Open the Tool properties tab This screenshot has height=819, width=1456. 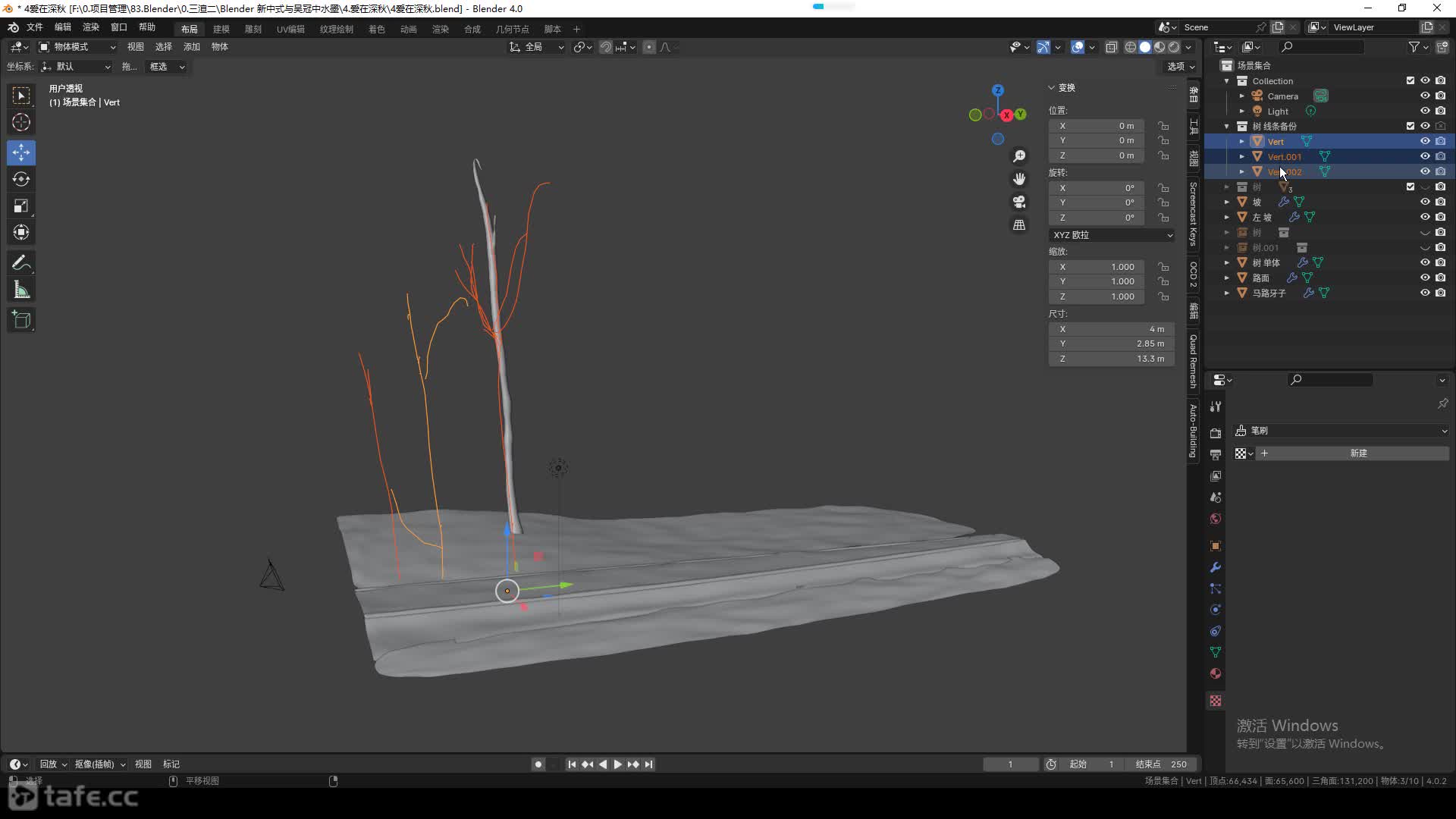[1216, 406]
